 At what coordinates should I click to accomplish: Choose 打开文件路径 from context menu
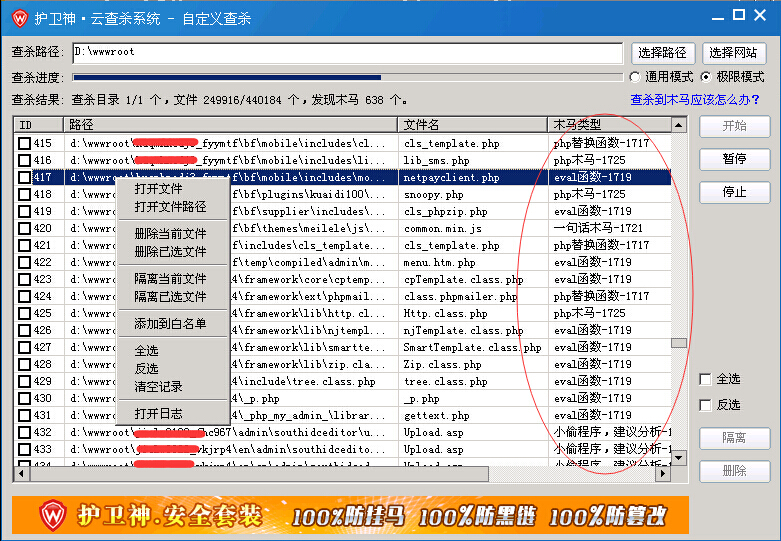(x=170, y=207)
